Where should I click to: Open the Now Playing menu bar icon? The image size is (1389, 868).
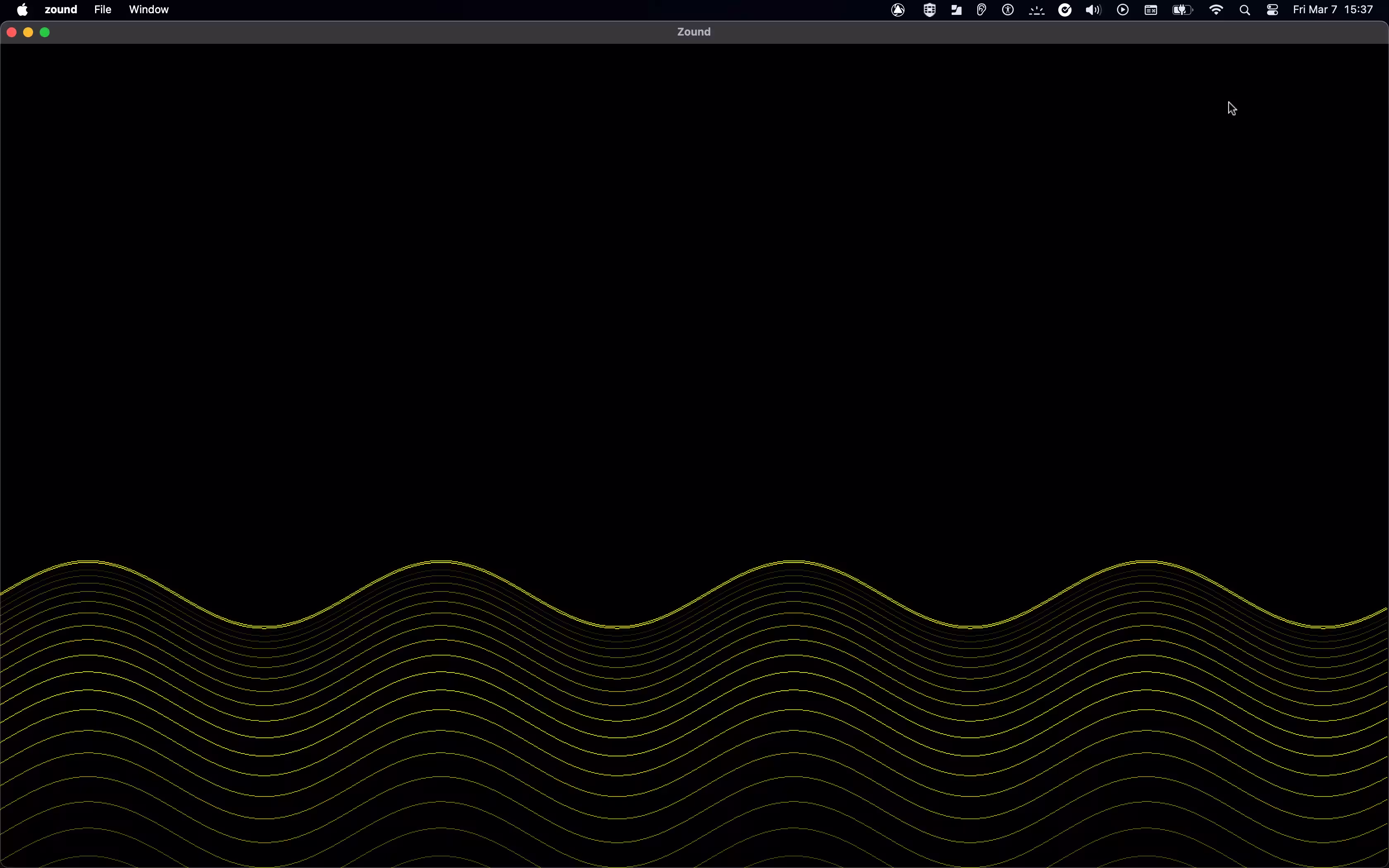click(1123, 10)
